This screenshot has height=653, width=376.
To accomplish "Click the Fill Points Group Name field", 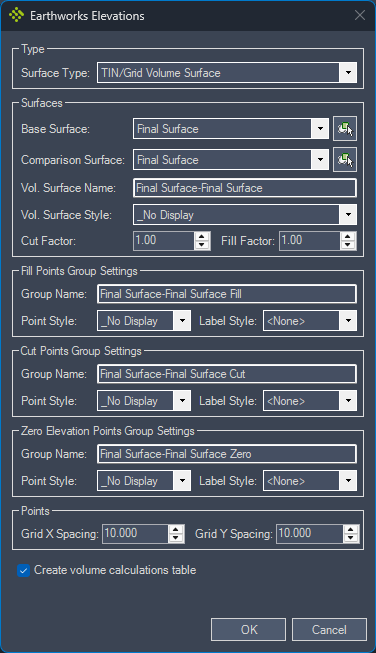I will point(227,294).
